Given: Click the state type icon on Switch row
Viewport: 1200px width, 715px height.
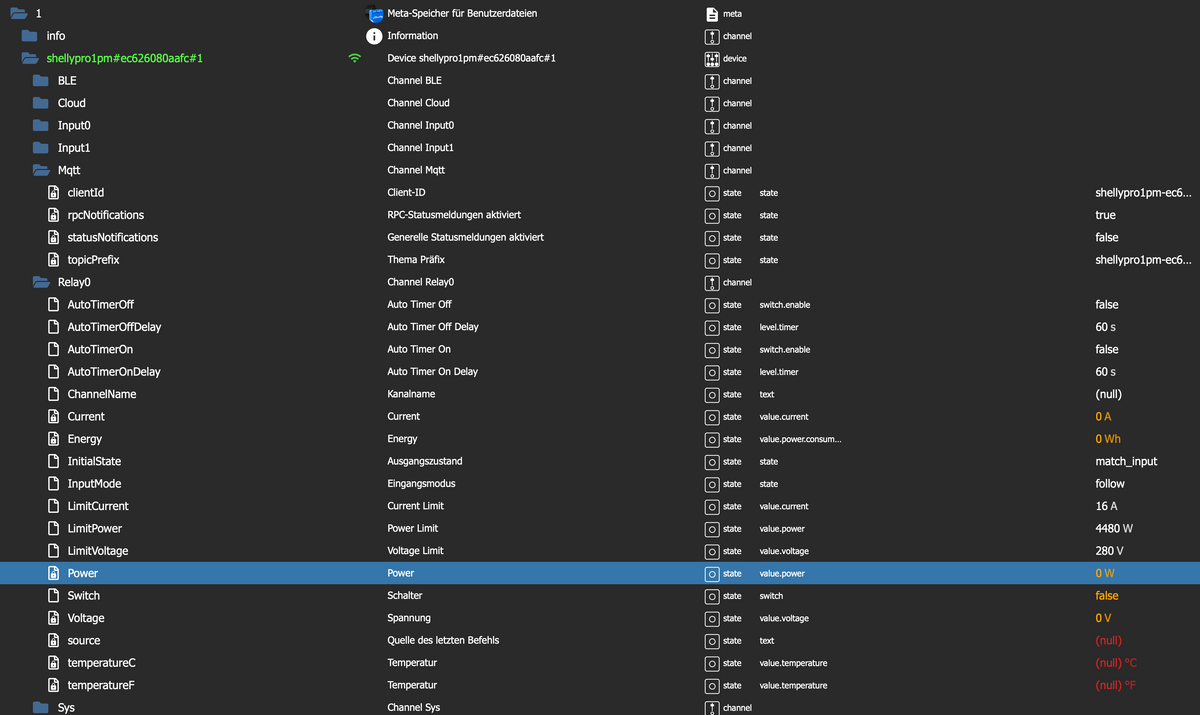Looking at the screenshot, I should coord(712,596).
